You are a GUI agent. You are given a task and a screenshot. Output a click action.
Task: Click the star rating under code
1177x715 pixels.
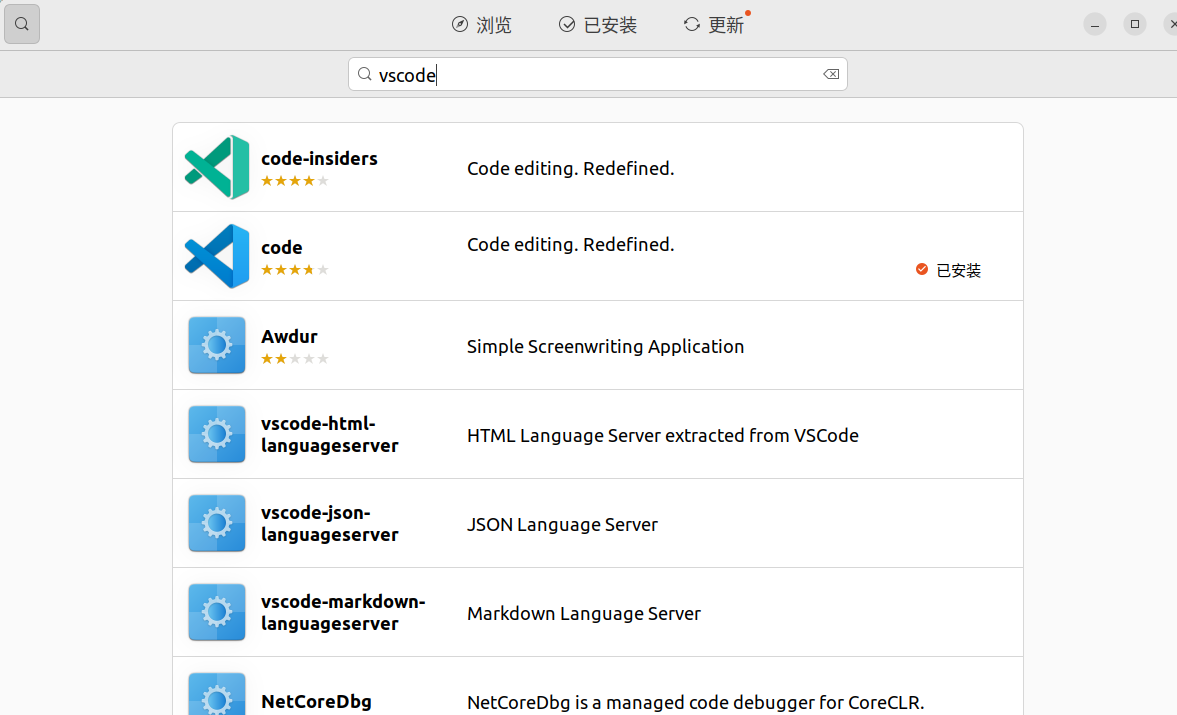pyautogui.click(x=295, y=270)
